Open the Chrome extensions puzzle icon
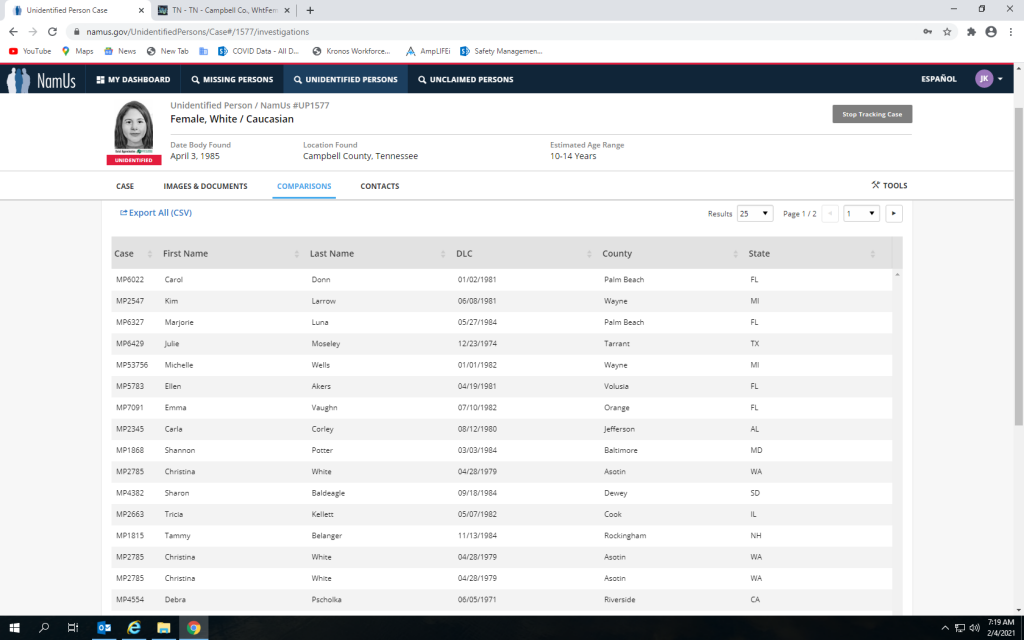The image size is (1024, 640). tap(970, 31)
